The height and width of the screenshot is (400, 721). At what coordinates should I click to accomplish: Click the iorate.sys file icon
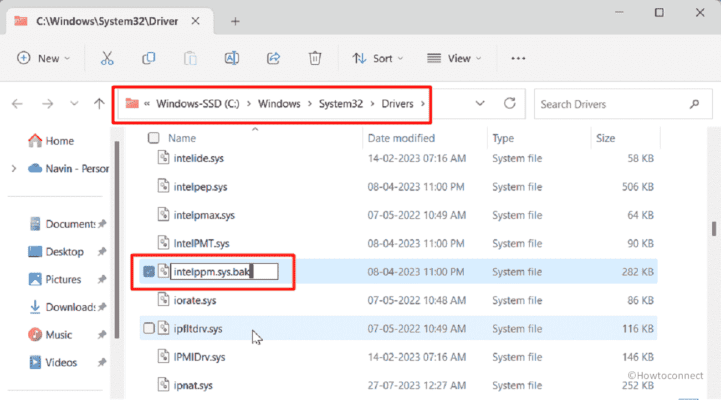click(x=163, y=300)
